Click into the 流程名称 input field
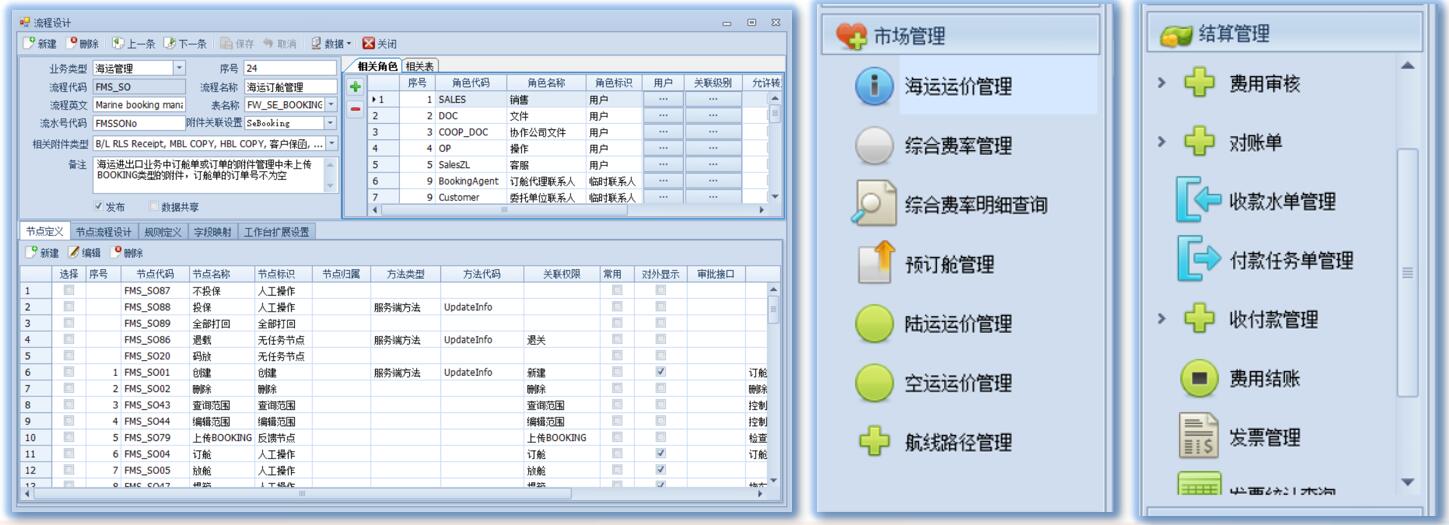Image resolution: width=1449 pixels, height=525 pixels. pyautogui.click(x=290, y=87)
